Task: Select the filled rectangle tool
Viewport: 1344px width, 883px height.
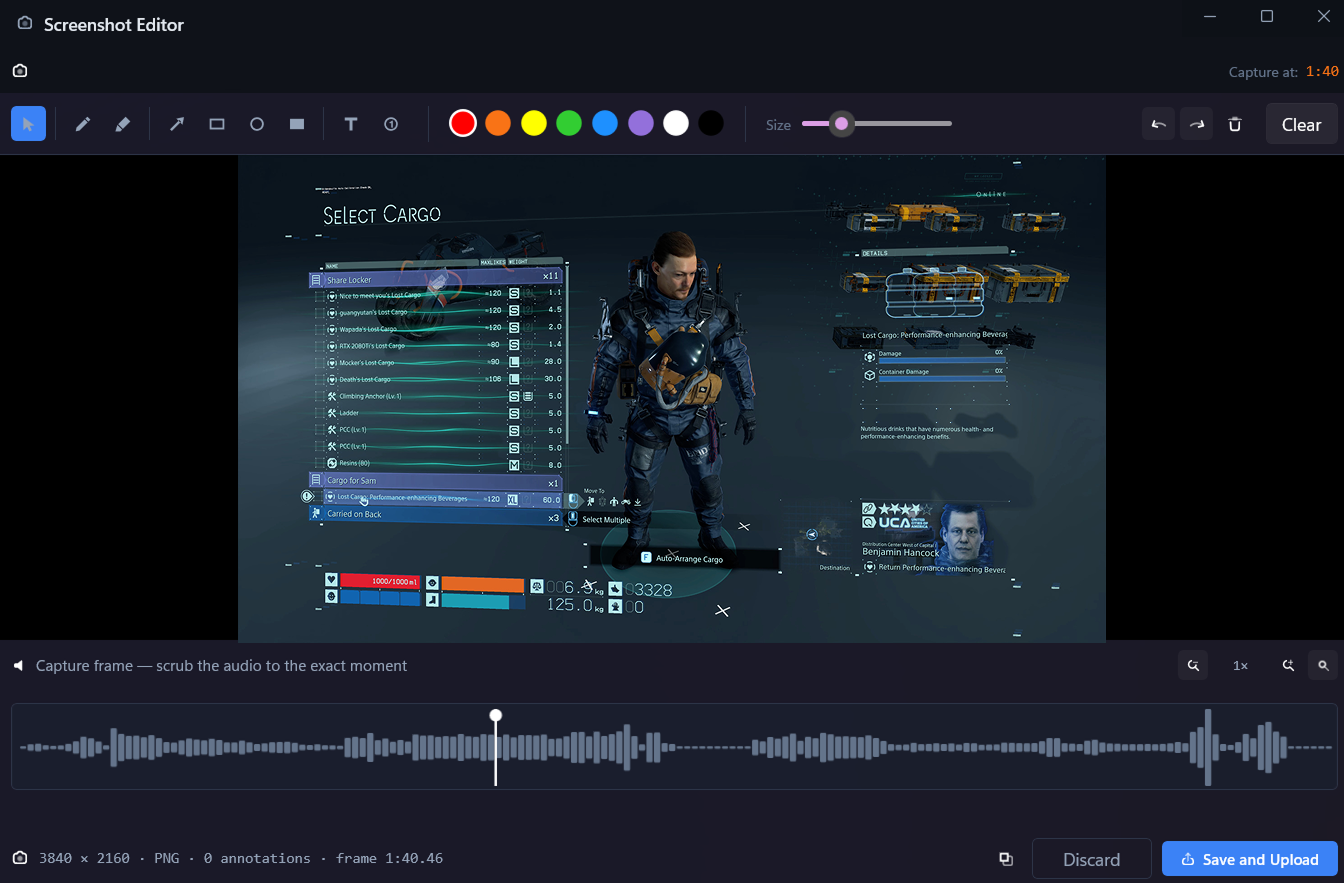Action: pyautogui.click(x=297, y=124)
